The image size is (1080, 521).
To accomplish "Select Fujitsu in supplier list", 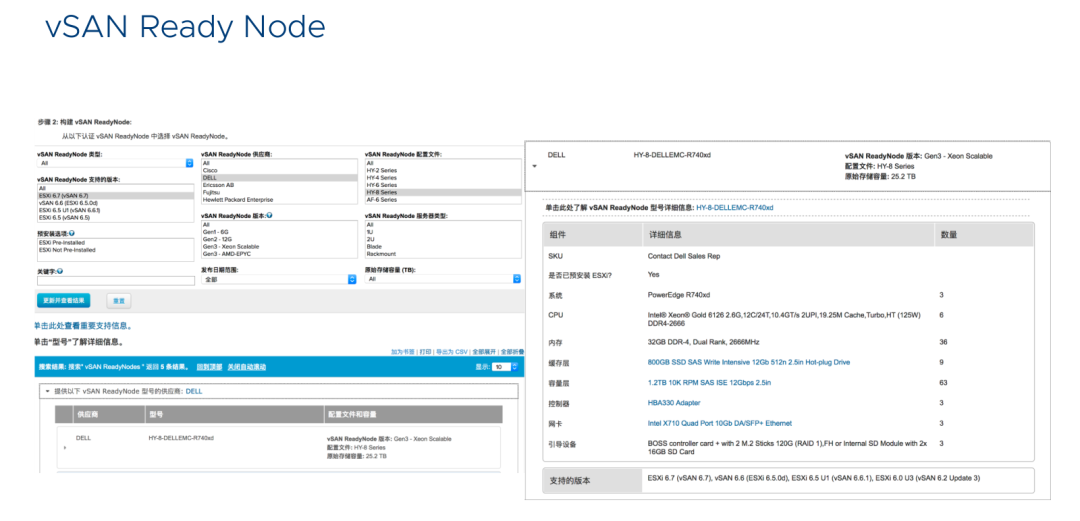I will click(279, 192).
